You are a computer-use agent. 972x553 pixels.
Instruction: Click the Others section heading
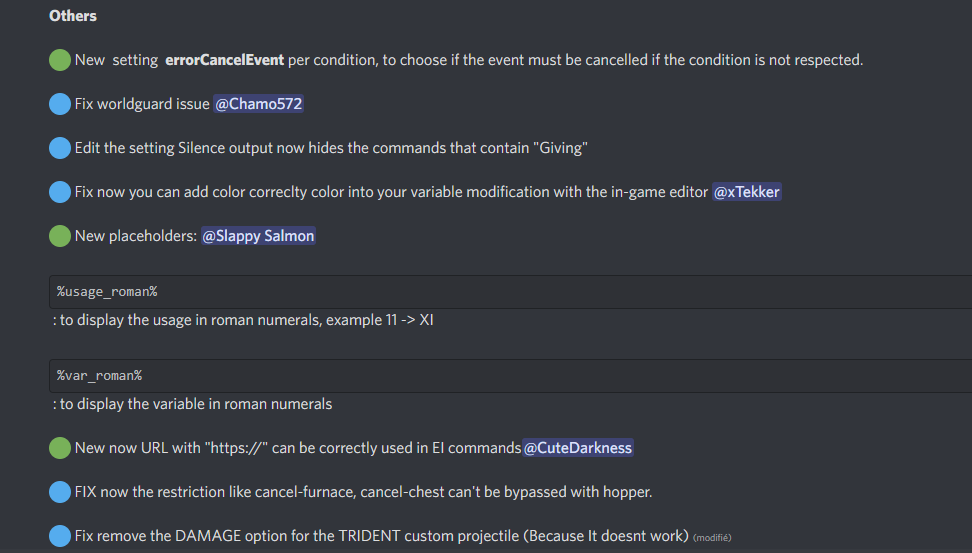point(73,16)
